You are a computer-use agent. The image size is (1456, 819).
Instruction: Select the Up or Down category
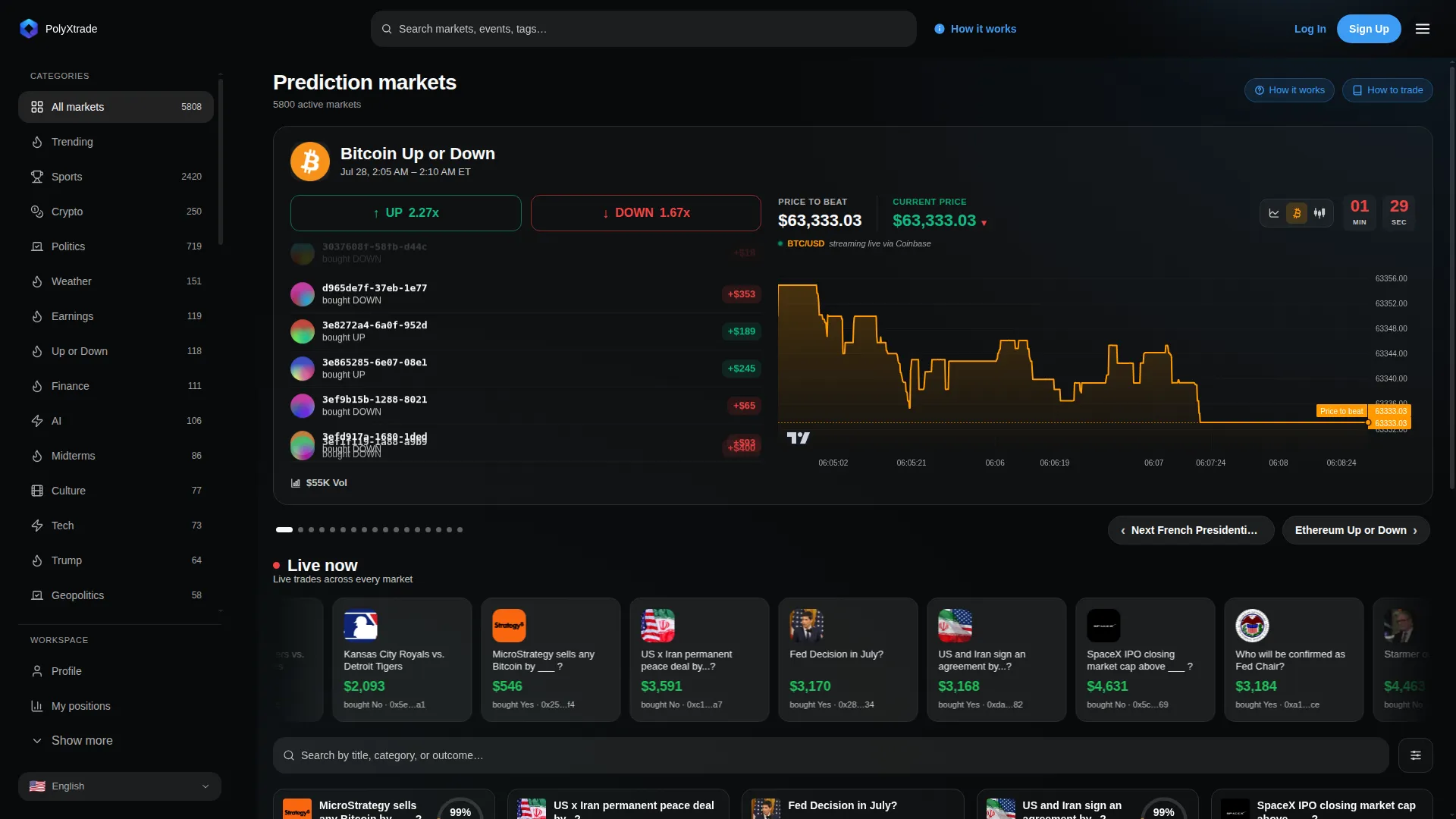[x=116, y=351]
